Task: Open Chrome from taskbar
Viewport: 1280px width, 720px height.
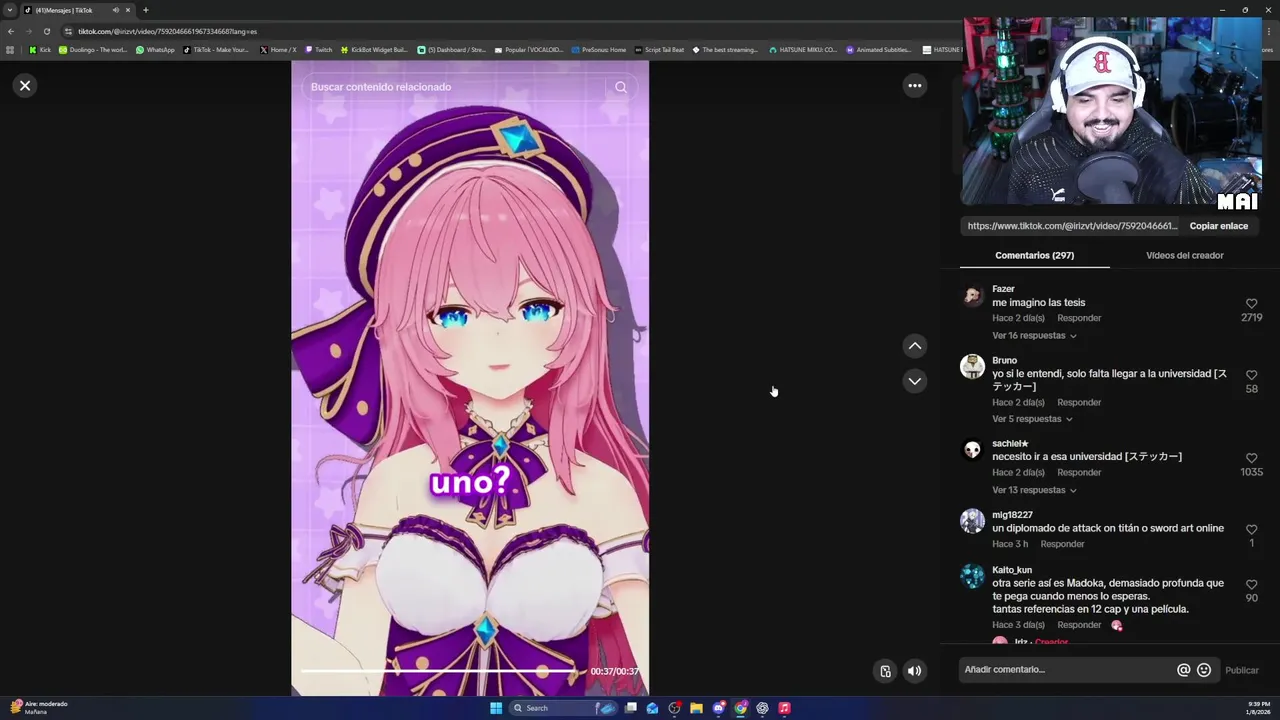Action: click(740, 708)
